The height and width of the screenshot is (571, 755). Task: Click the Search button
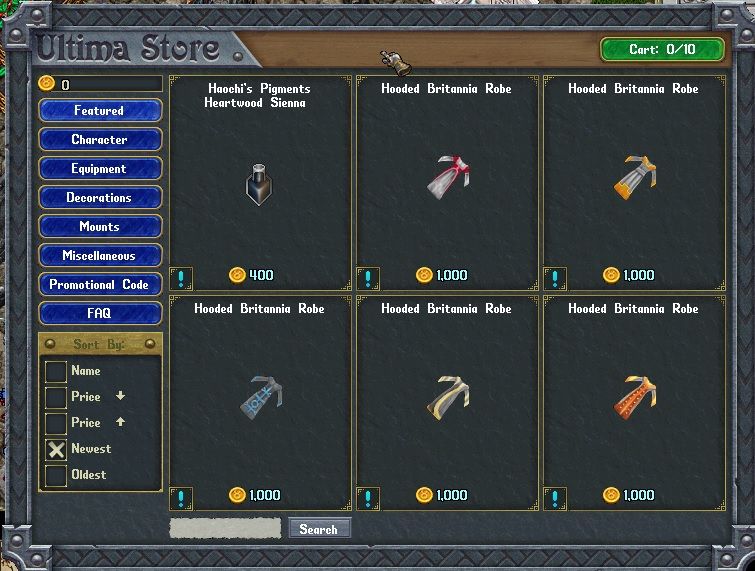pos(320,529)
